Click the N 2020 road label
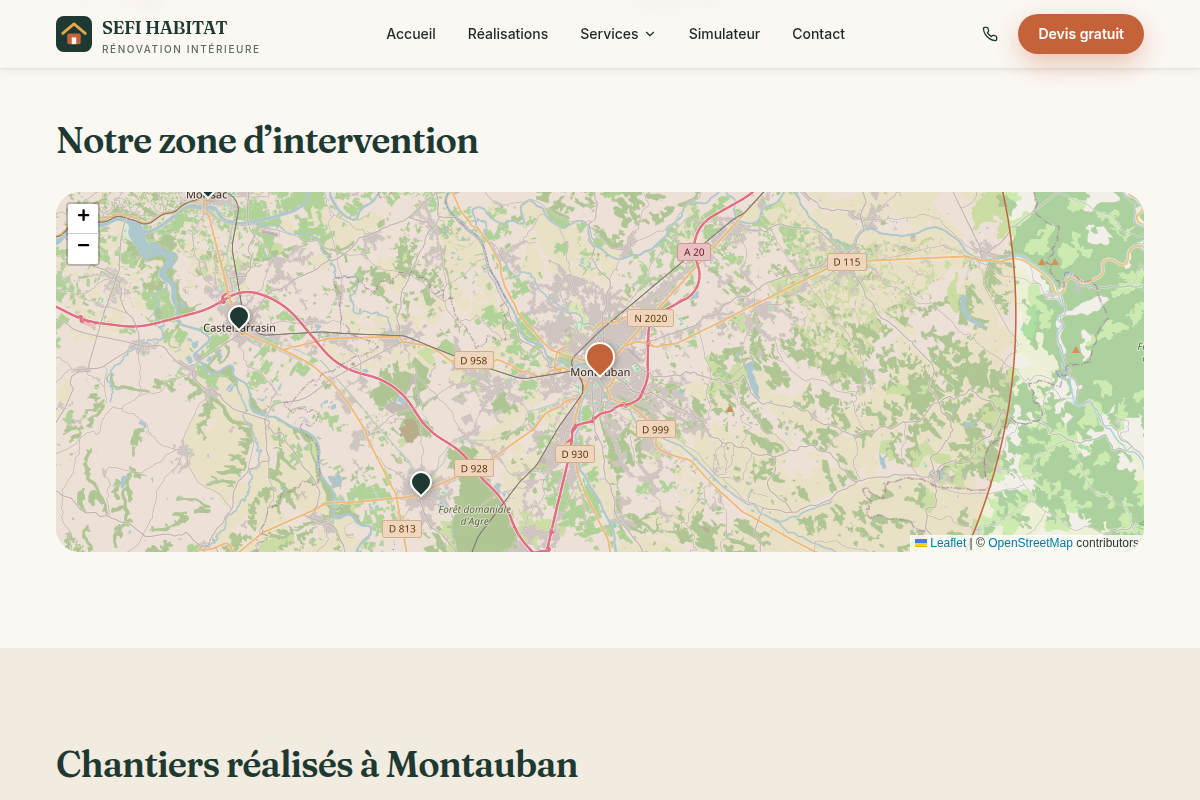 click(650, 318)
